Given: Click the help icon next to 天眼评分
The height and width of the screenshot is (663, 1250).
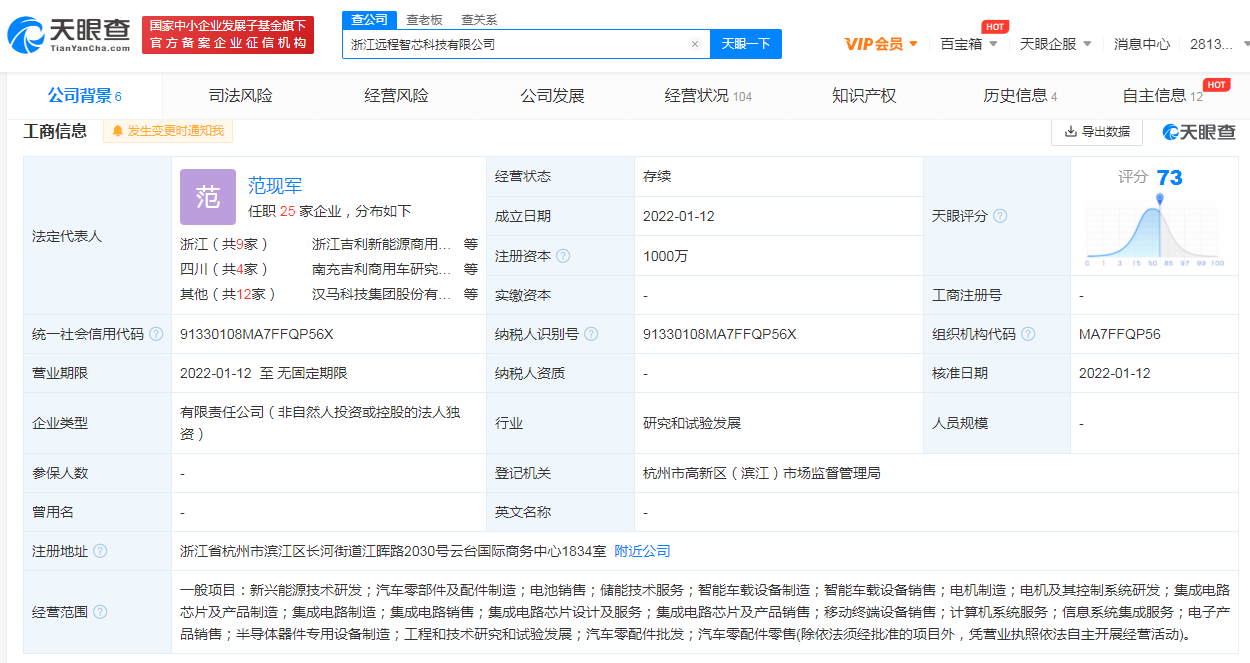Looking at the screenshot, I should (x=1000, y=216).
